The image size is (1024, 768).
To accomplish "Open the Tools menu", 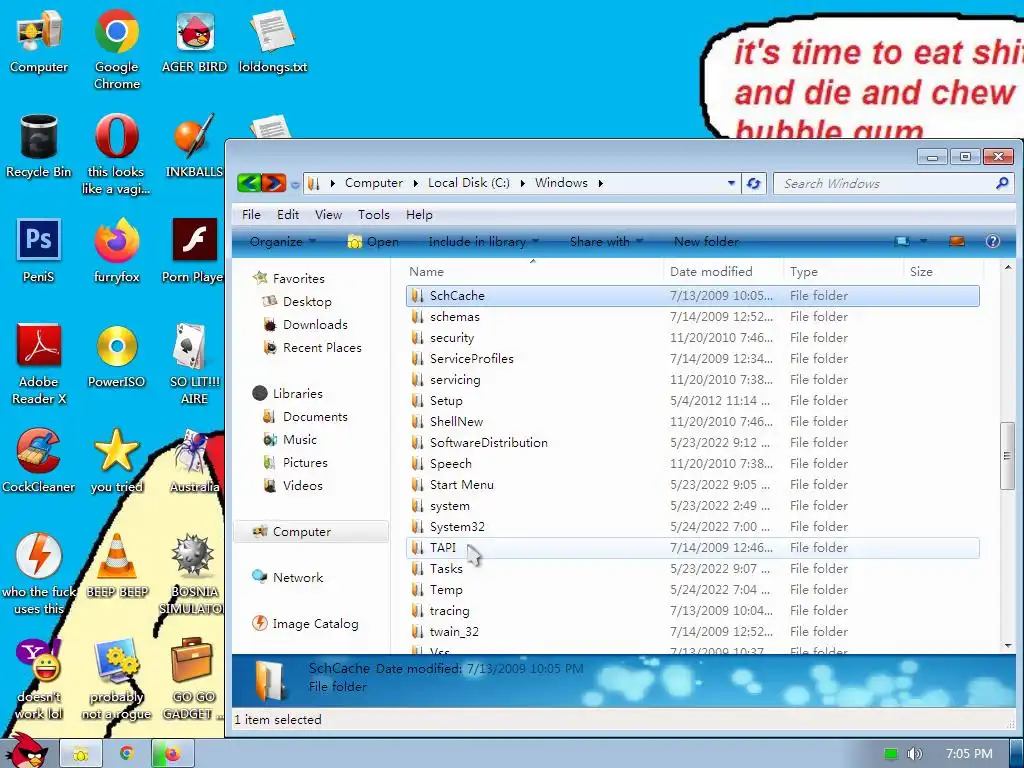I will 374,215.
